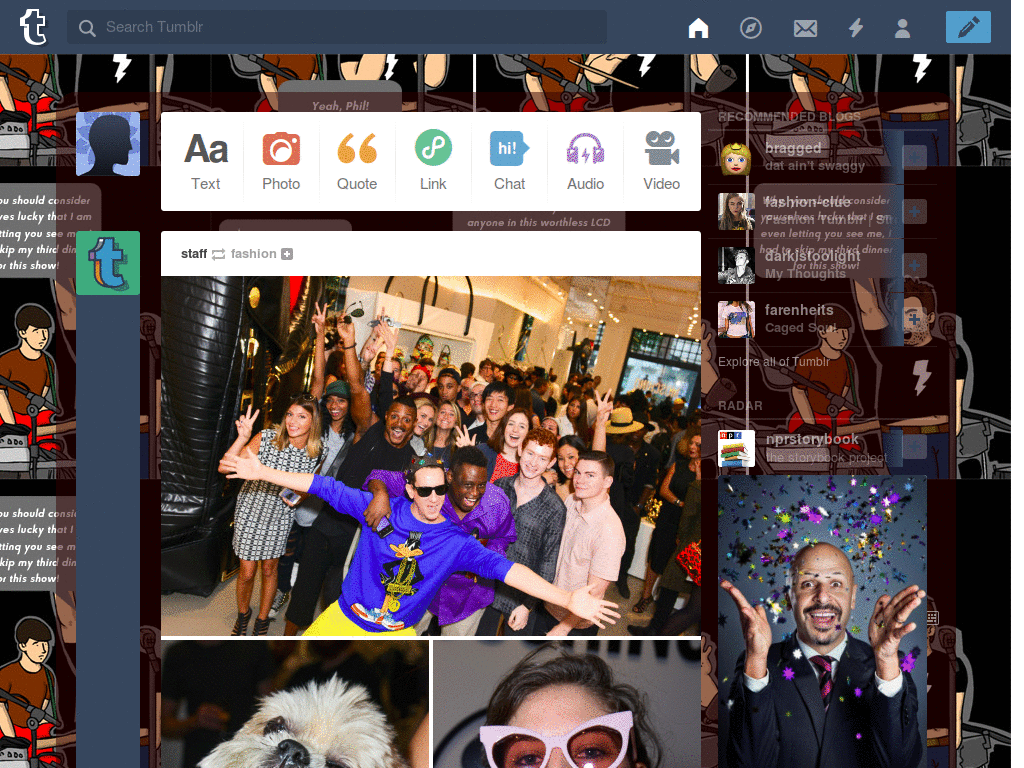Go to the Home dashboard icon
This screenshot has height=768, width=1024.
pos(698,28)
